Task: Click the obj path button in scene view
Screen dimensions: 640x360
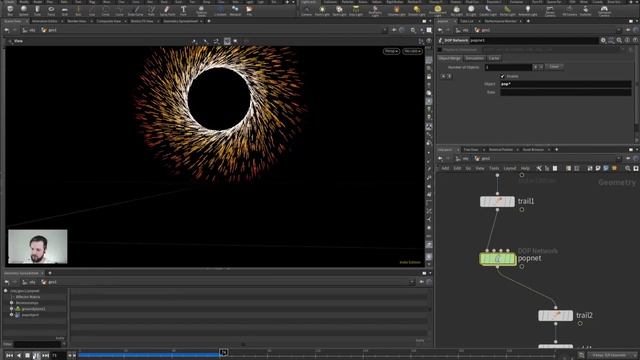Action: tap(29, 30)
